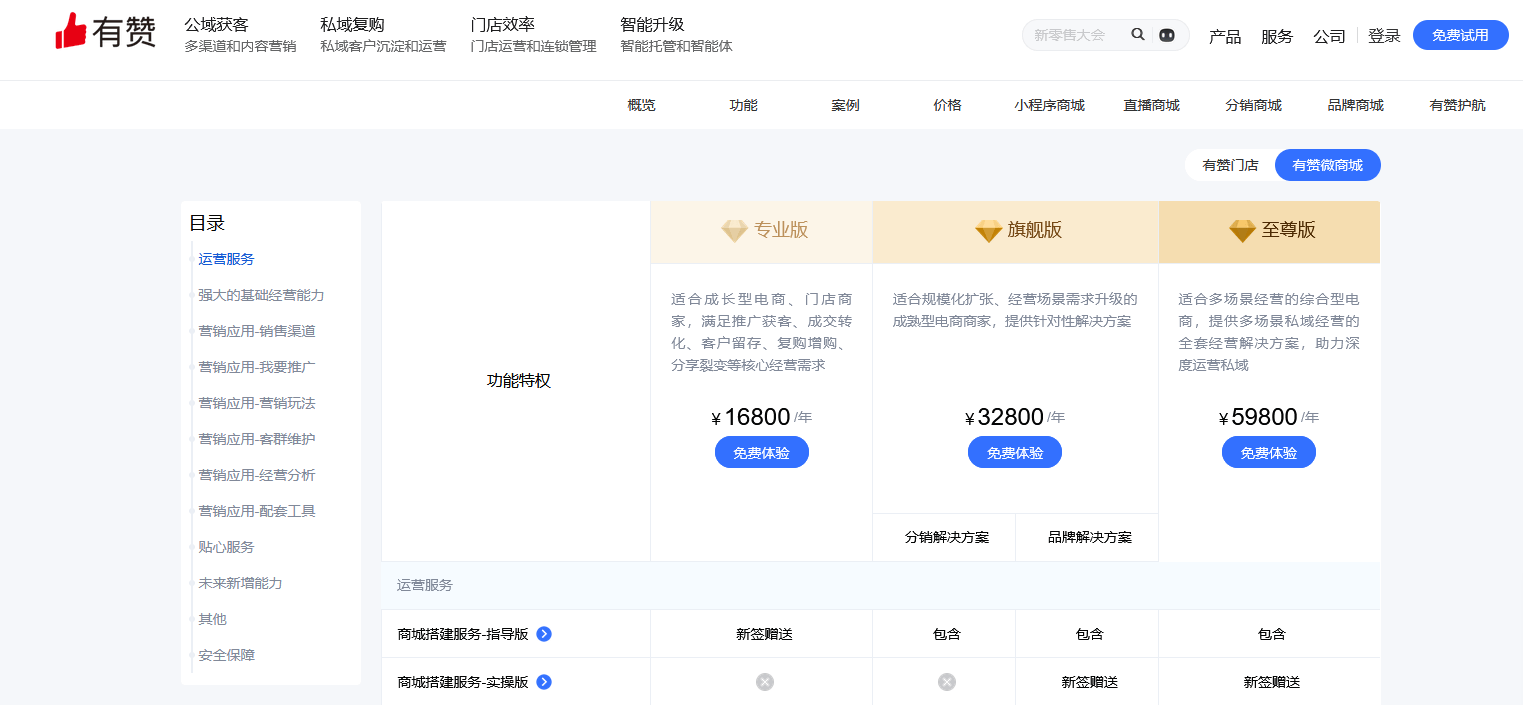Open the 私域复购 menu
This screenshot has height=705, width=1523.
[383, 35]
